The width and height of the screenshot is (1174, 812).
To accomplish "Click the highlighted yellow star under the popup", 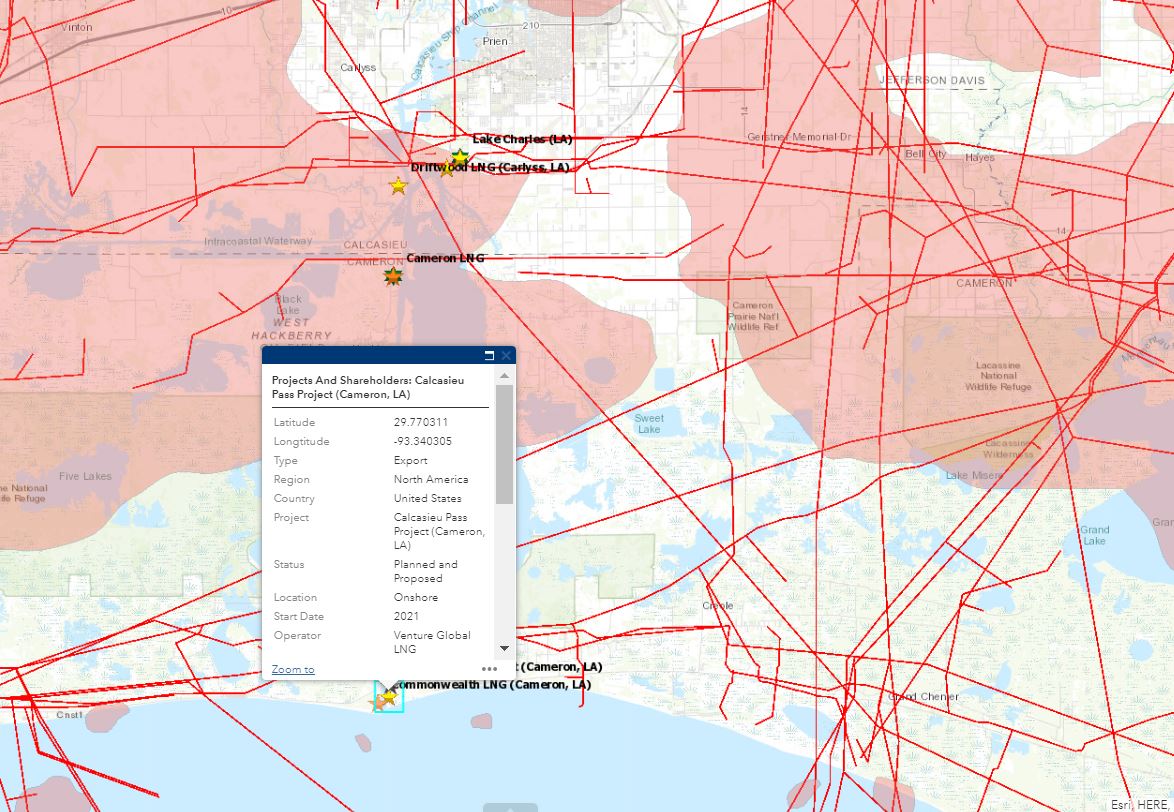I will pos(390,695).
